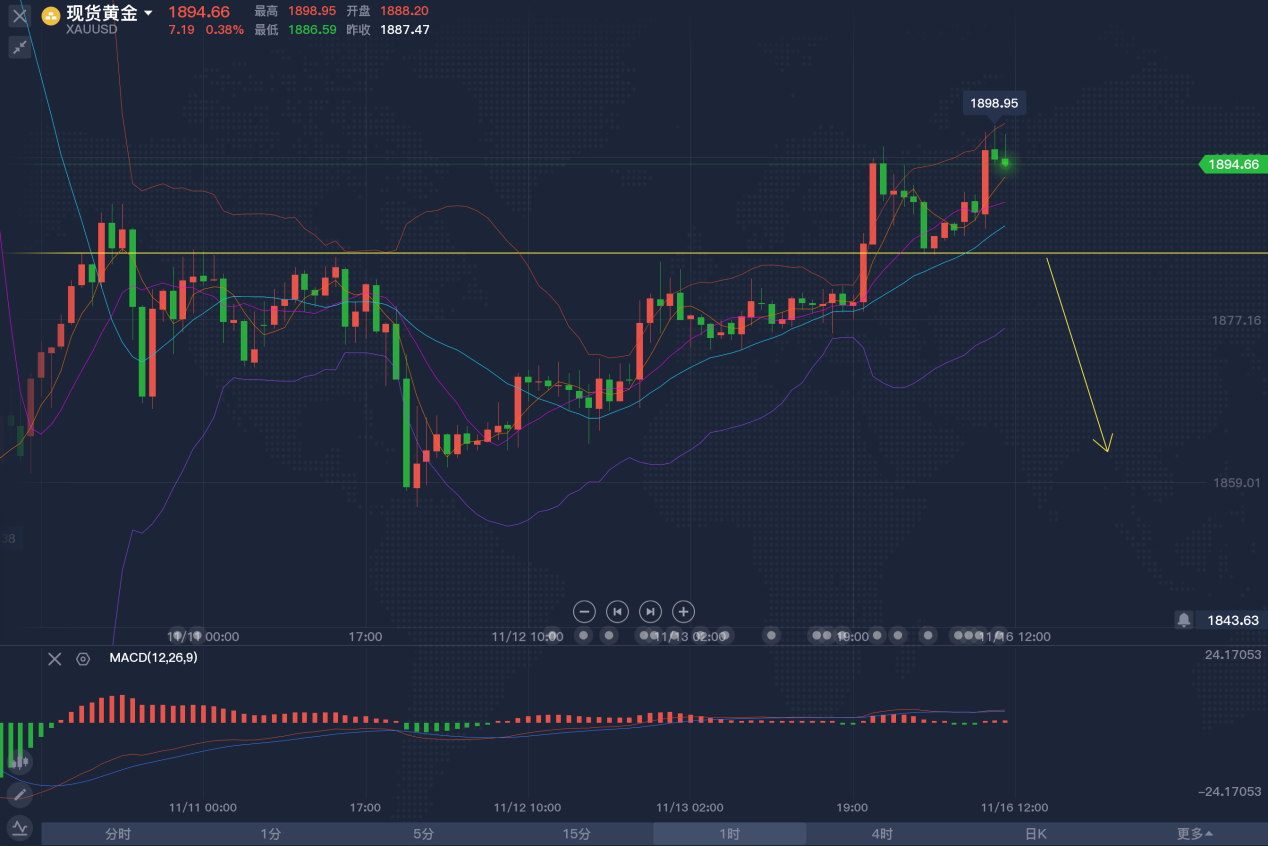This screenshot has height=846, width=1268.
Task: Click the green 1894.66 current price tag
Action: [1232, 164]
